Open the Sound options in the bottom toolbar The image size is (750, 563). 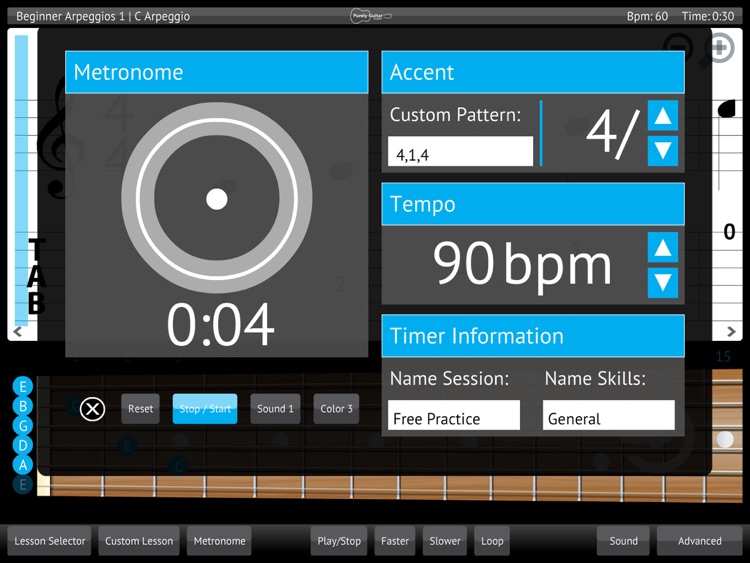[623, 541]
